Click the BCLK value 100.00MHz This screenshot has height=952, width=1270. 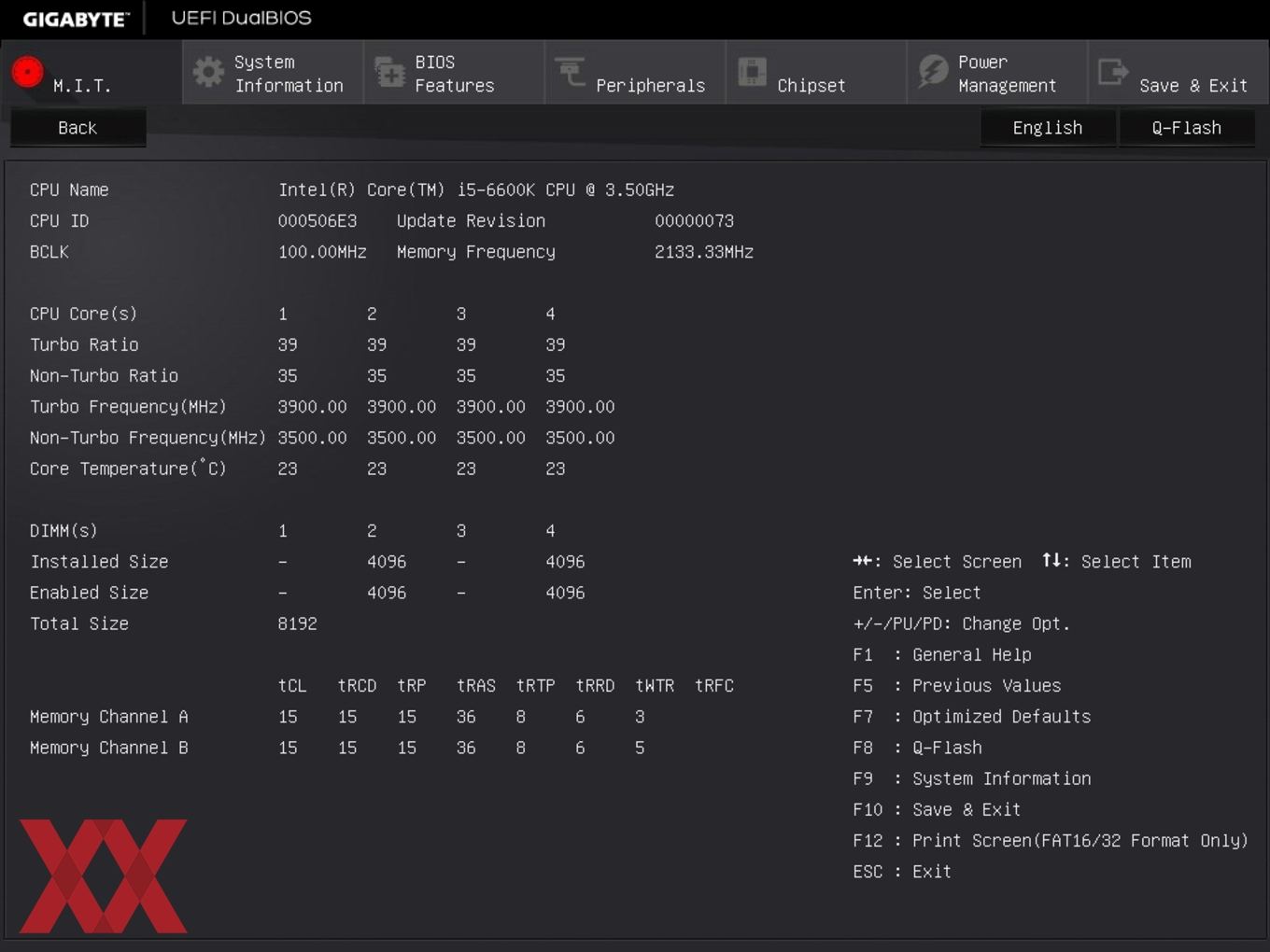tap(322, 252)
